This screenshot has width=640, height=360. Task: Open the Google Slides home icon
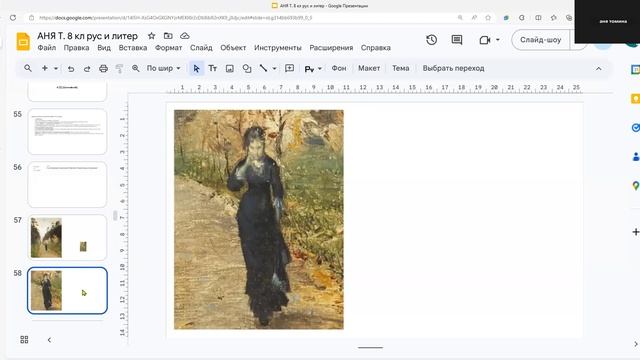[23, 41]
